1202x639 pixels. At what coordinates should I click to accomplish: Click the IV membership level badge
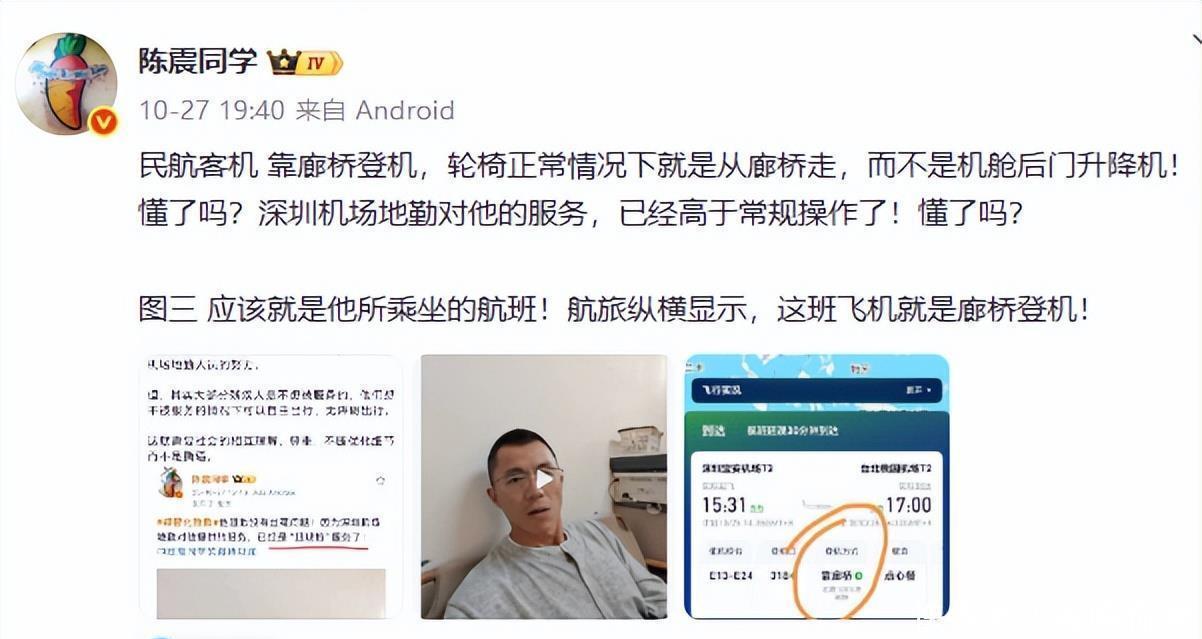coord(321,63)
